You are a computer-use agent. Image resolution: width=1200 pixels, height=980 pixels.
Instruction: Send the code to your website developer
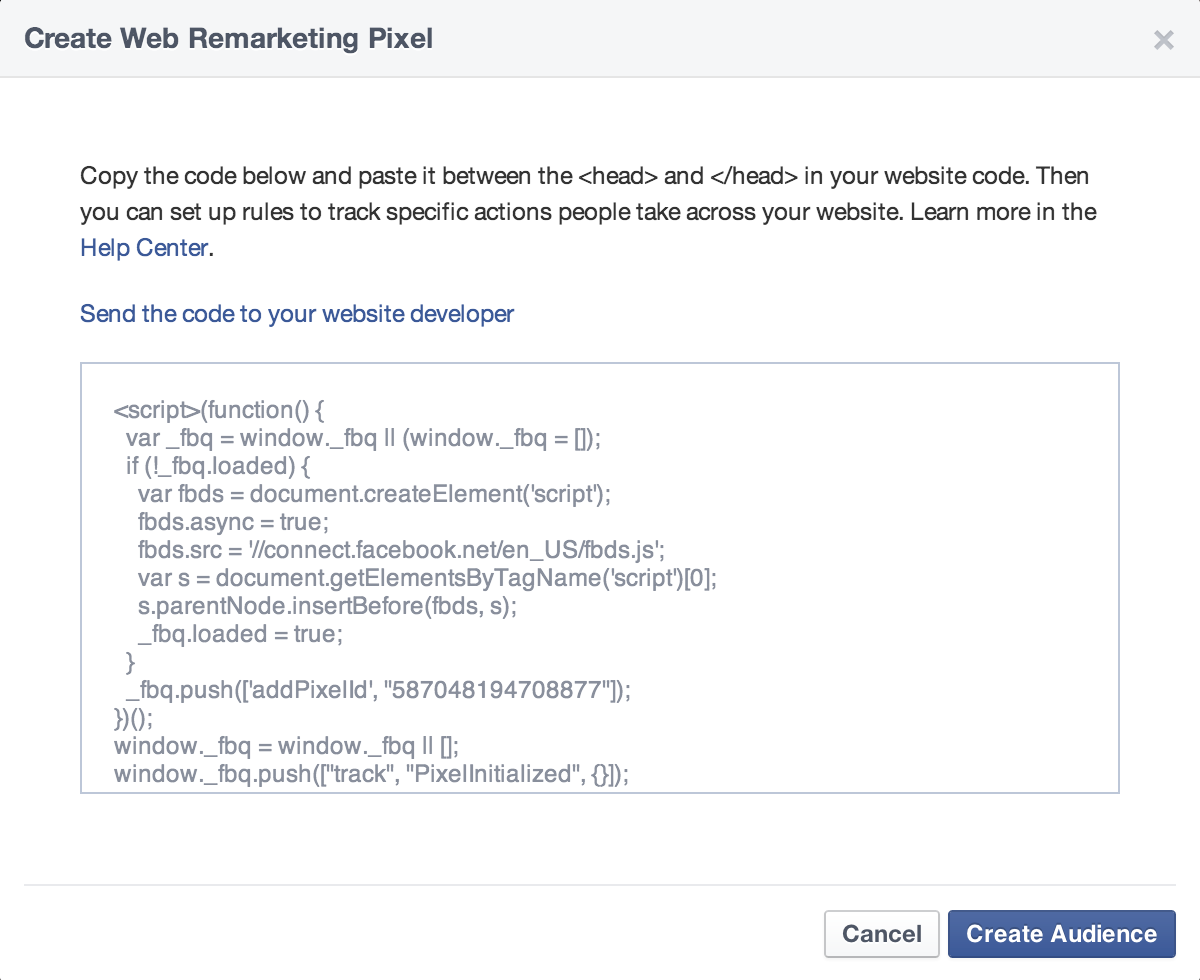pos(297,314)
